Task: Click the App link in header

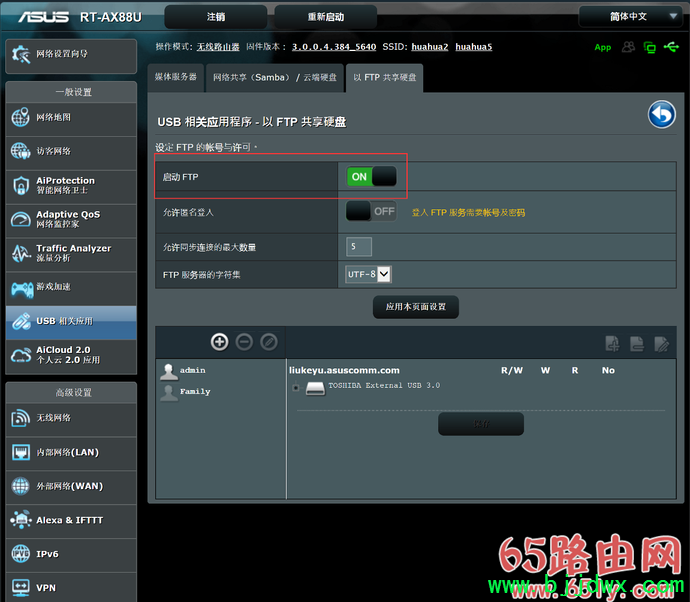Action: (602, 48)
